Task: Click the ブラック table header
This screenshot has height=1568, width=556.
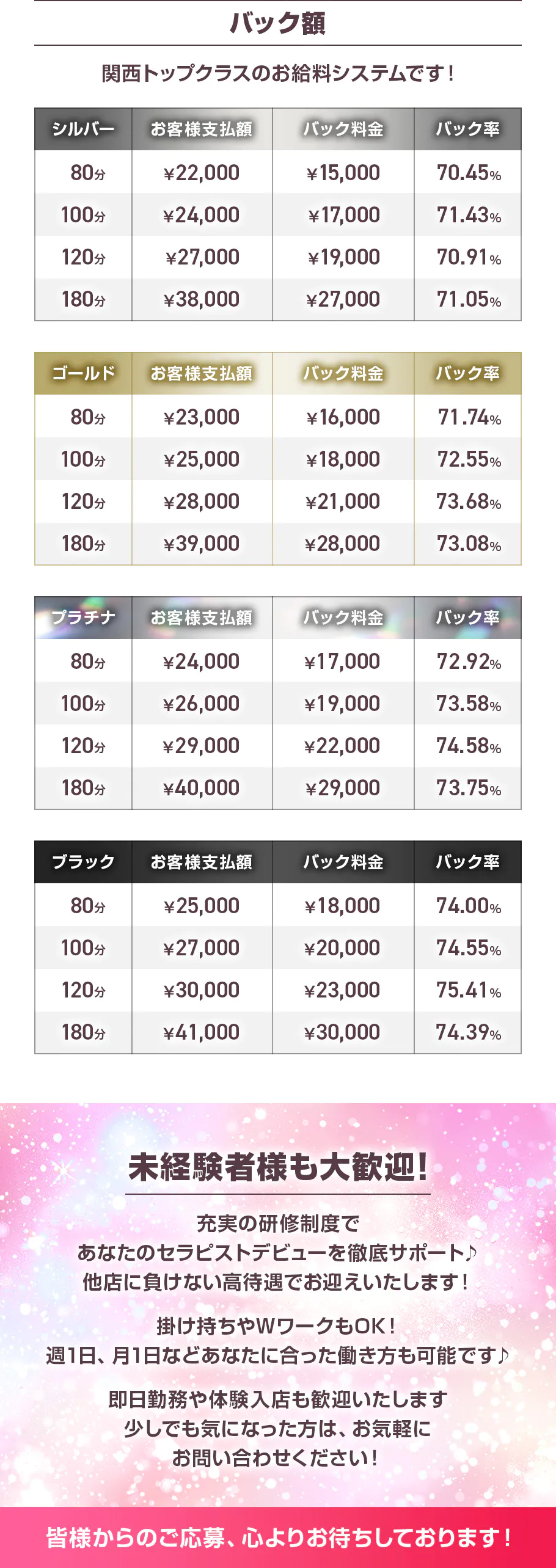Action: pos(83,862)
